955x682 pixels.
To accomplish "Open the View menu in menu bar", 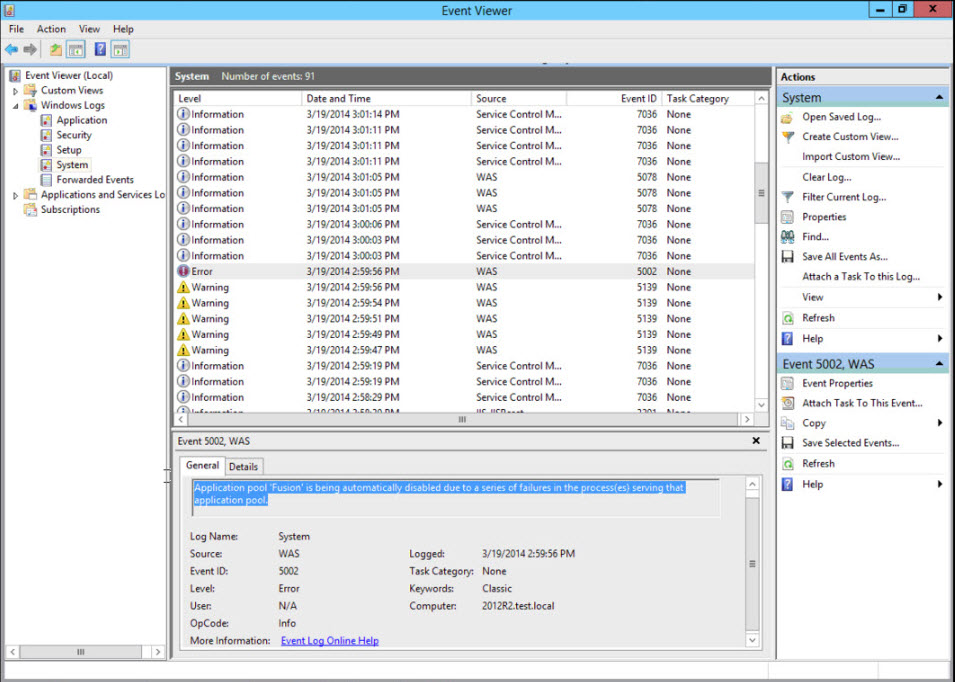I will pyautogui.click(x=89, y=29).
